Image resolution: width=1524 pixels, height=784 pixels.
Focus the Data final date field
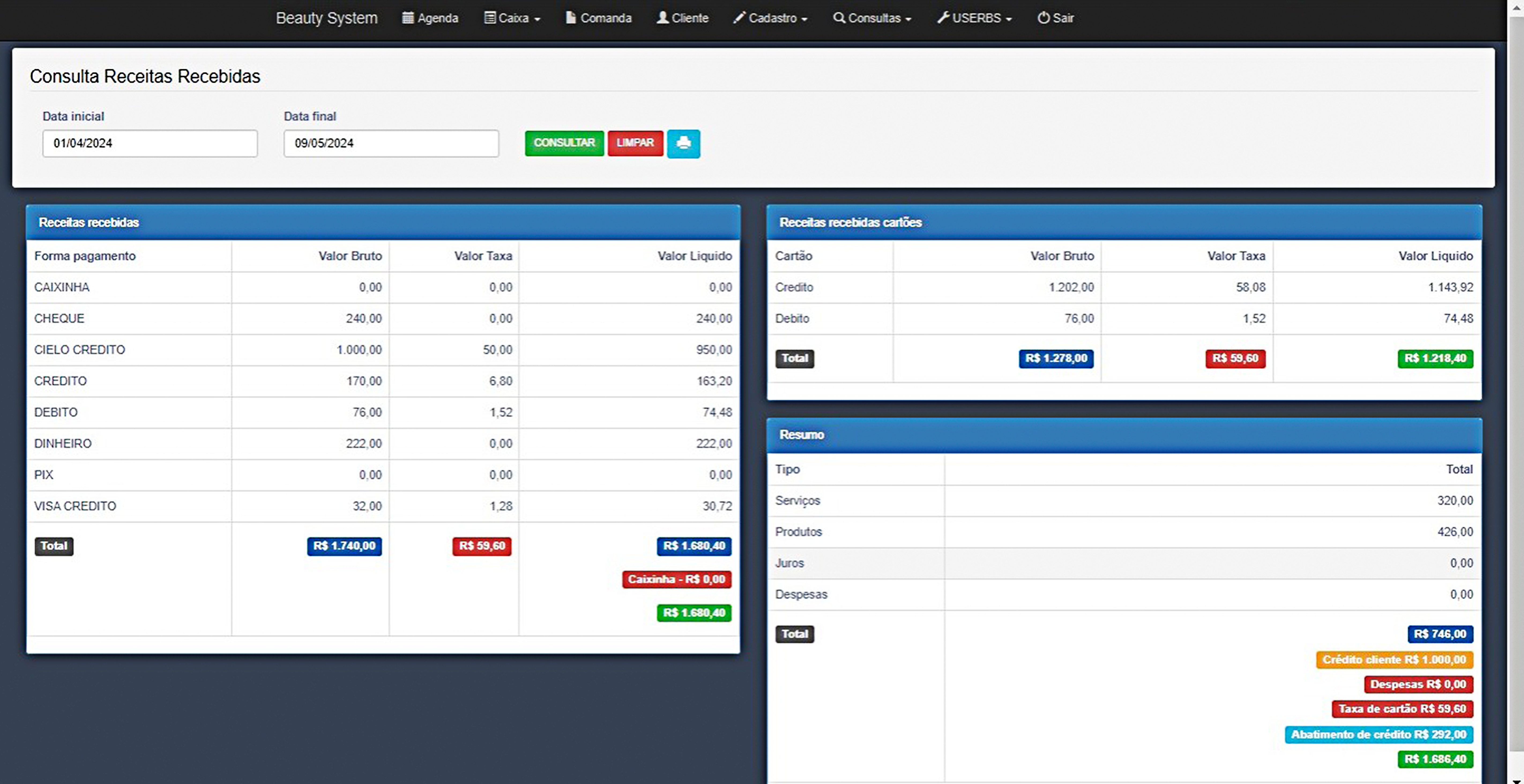click(x=391, y=143)
